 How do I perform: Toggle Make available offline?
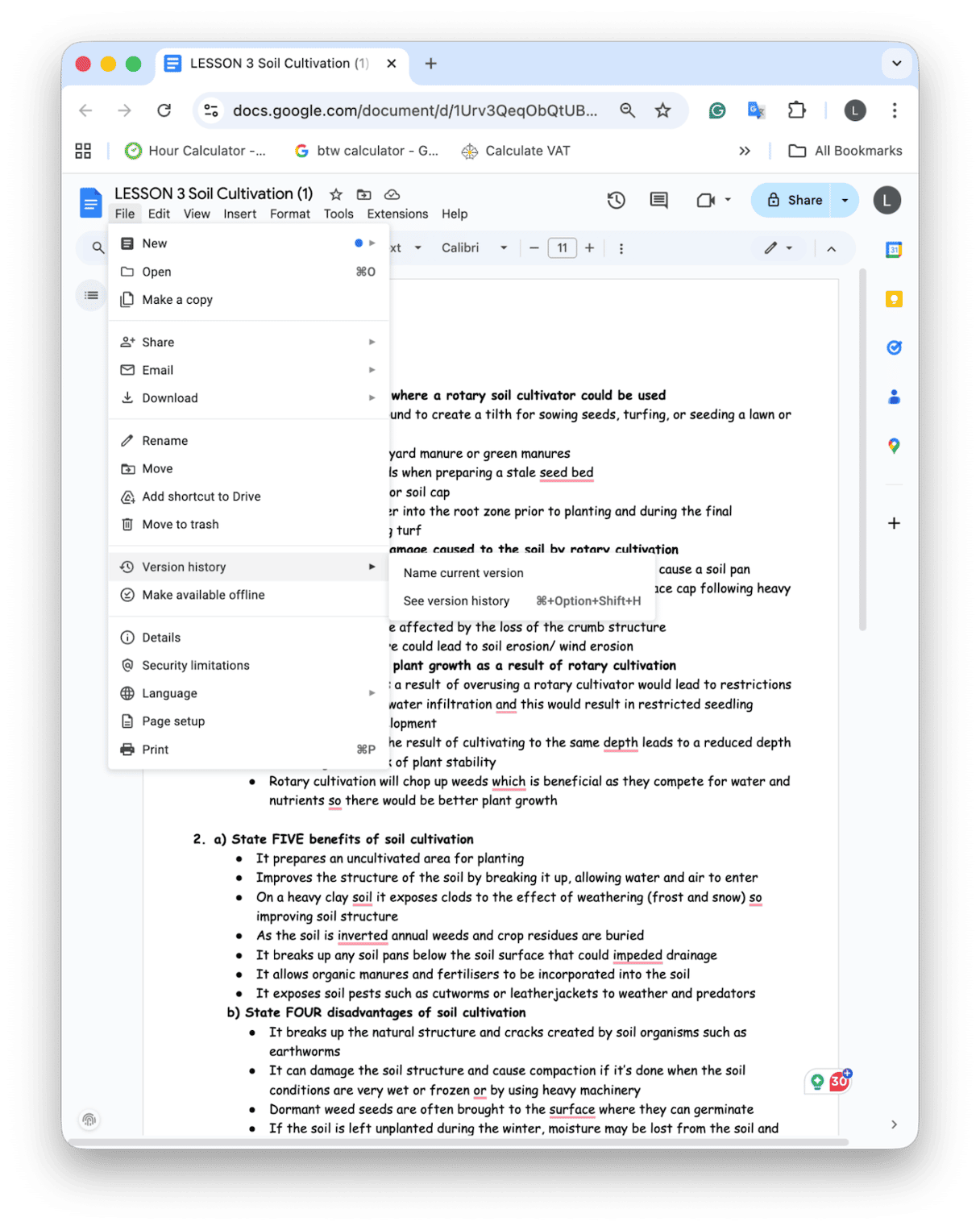click(x=203, y=595)
